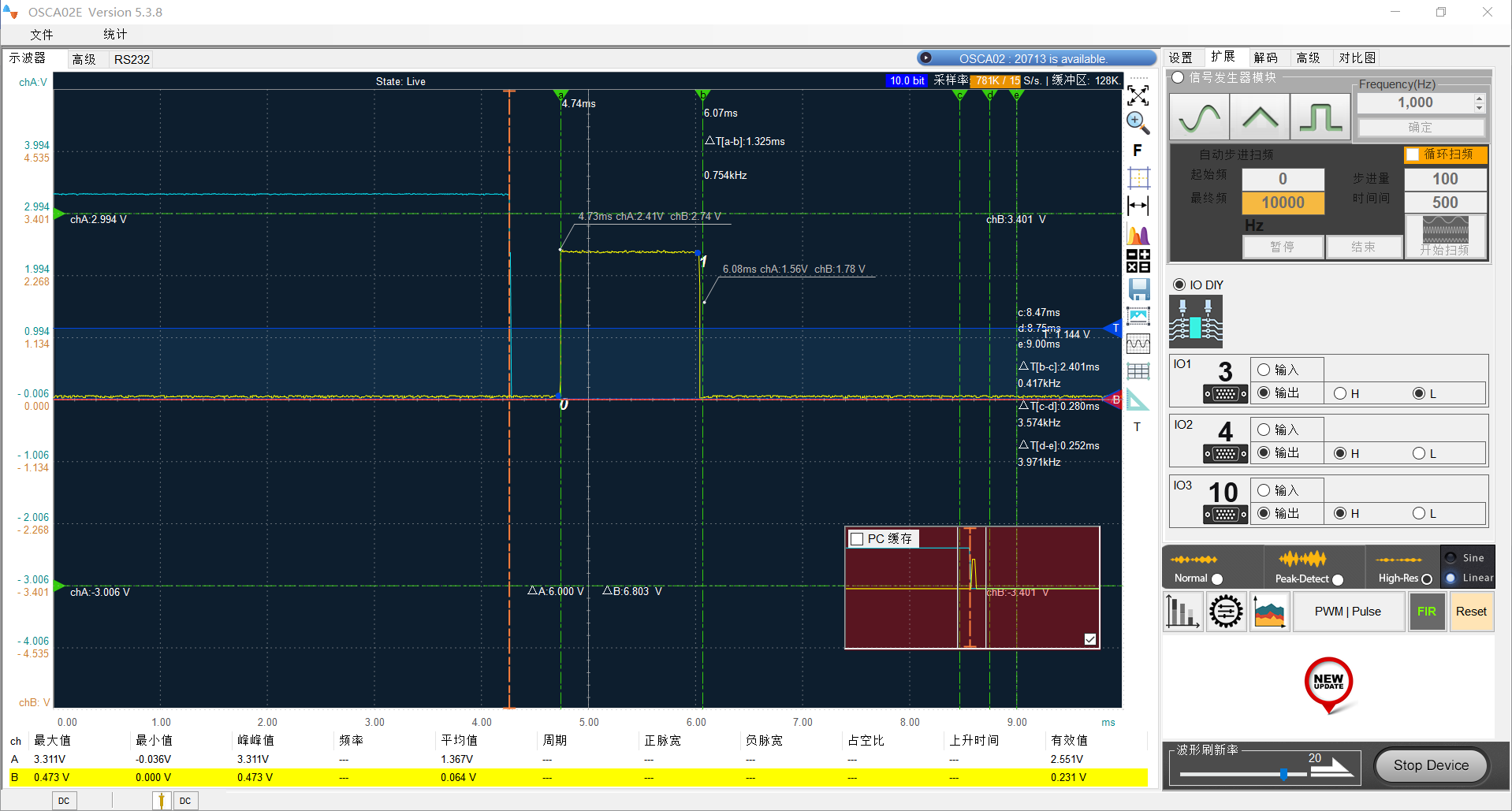This screenshot has width=1512, height=811.
Task: Check the PC 缓存 checkbox
Action: point(857,539)
